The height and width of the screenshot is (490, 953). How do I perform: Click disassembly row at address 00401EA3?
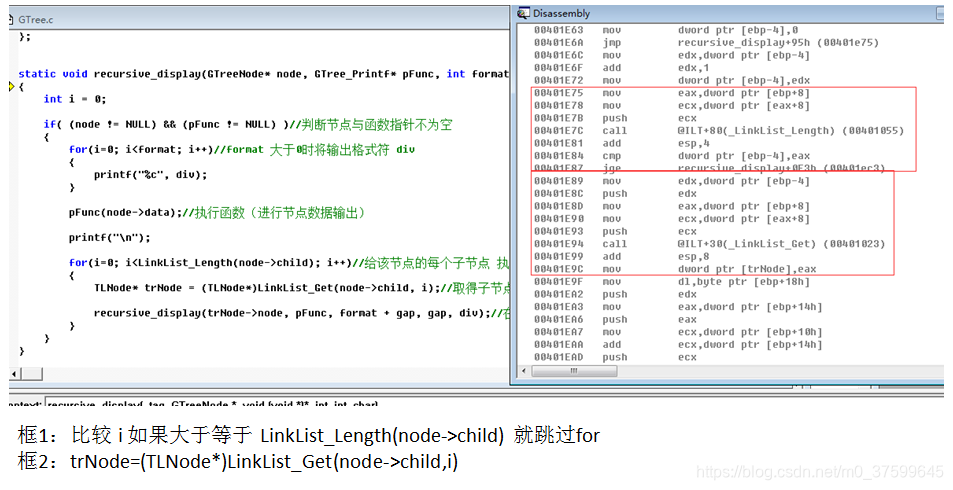pyautogui.click(x=678, y=307)
